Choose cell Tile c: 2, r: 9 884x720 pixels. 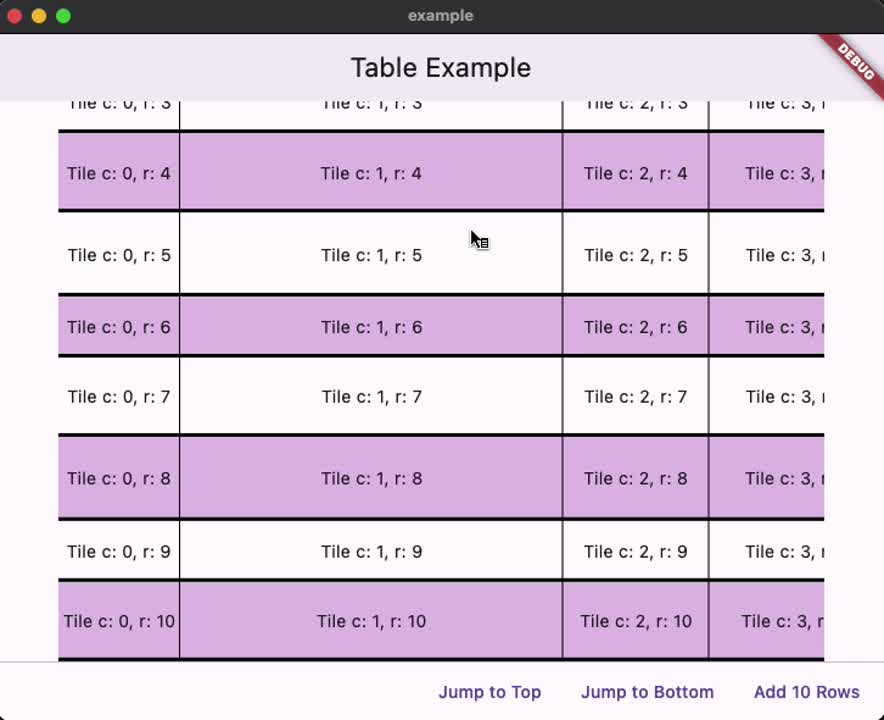click(635, 550)
